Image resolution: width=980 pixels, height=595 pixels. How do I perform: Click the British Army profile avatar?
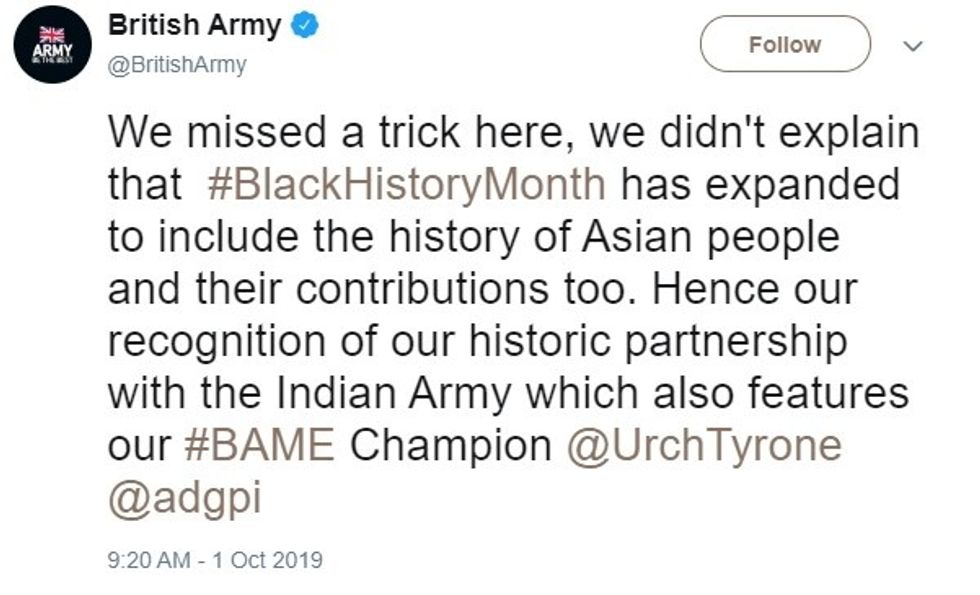click(x=52, y=44)
